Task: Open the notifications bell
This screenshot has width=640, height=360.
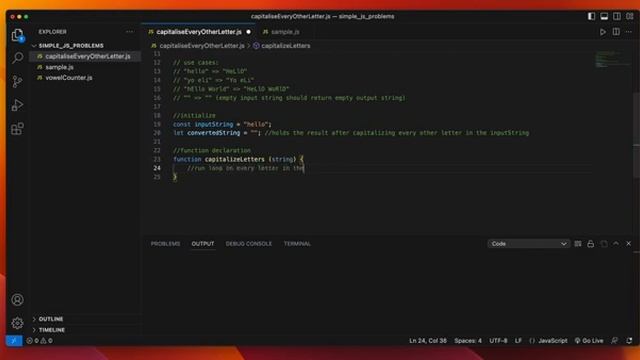Action: pyautogui.click(x=629, y=340)
